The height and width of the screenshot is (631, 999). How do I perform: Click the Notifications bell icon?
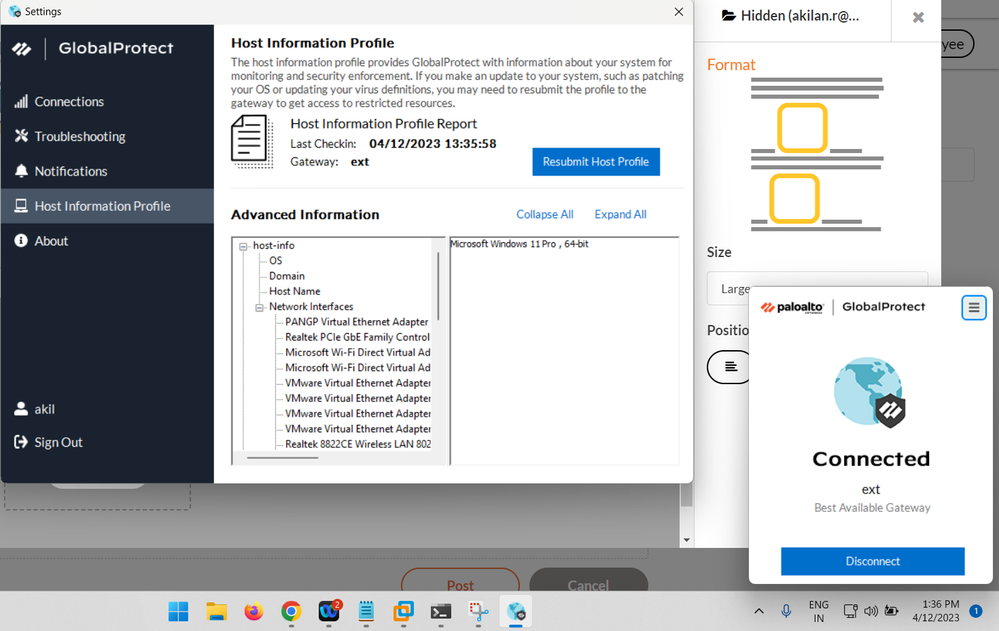click(21, 171)
